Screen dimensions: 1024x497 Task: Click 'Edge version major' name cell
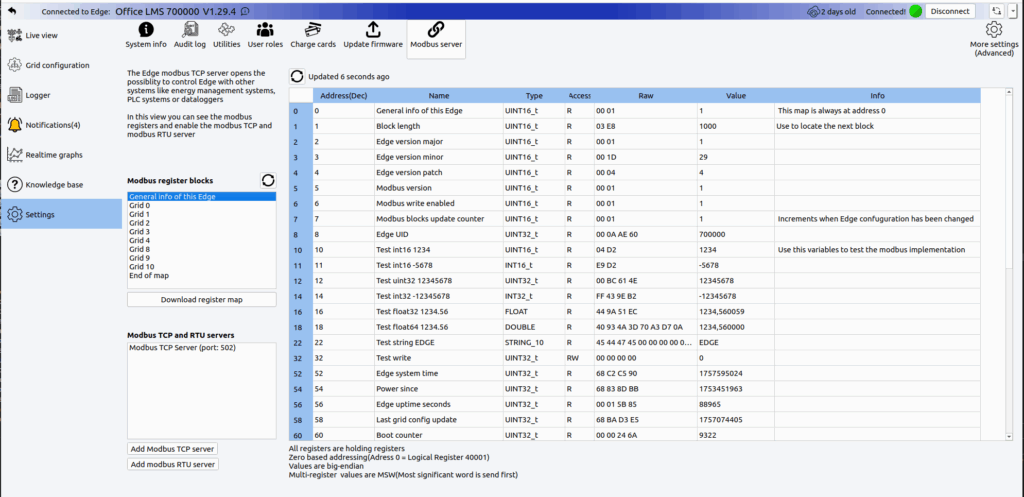[439, 142]
